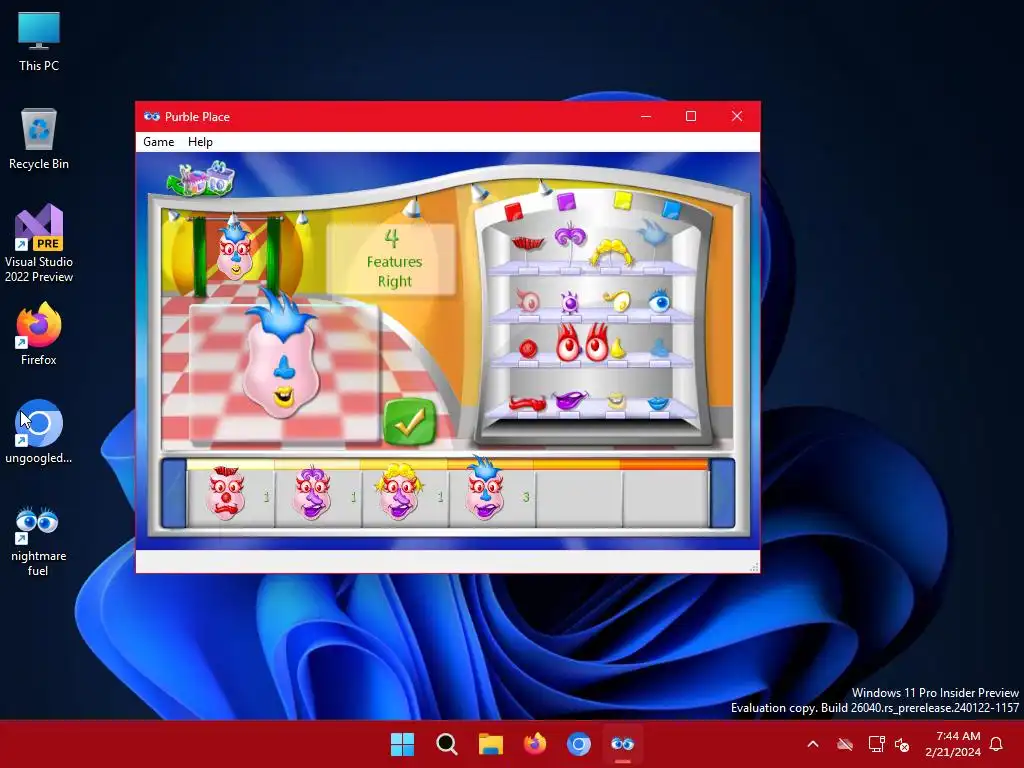1024x768 pixels.
Task: Open This PC desktop icon
Action: click(x=39, y=41)
